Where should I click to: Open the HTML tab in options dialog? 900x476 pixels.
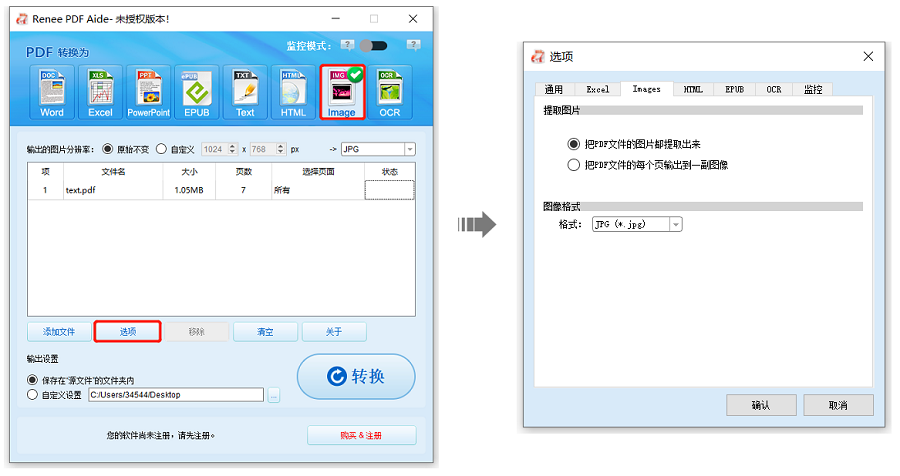(693, 90)
